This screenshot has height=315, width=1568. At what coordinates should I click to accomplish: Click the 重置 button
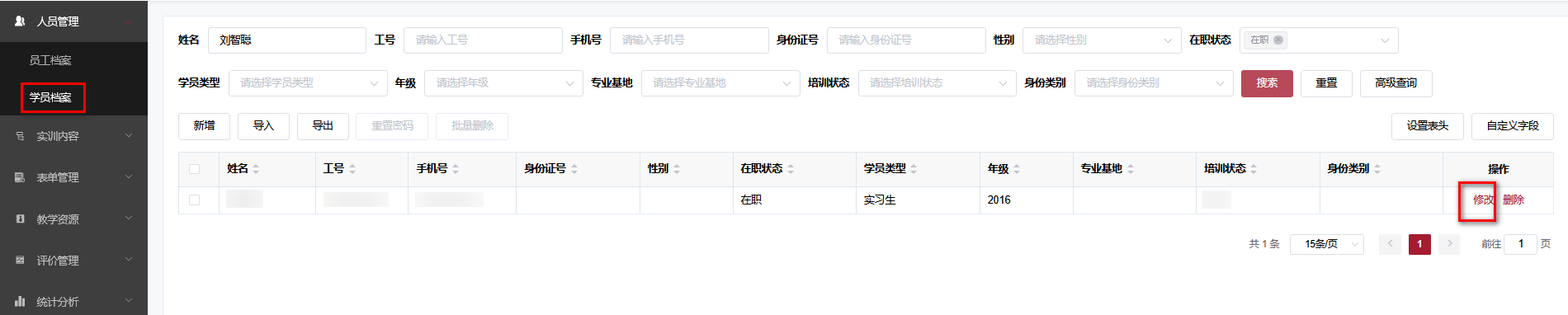tap(1326, 82)
